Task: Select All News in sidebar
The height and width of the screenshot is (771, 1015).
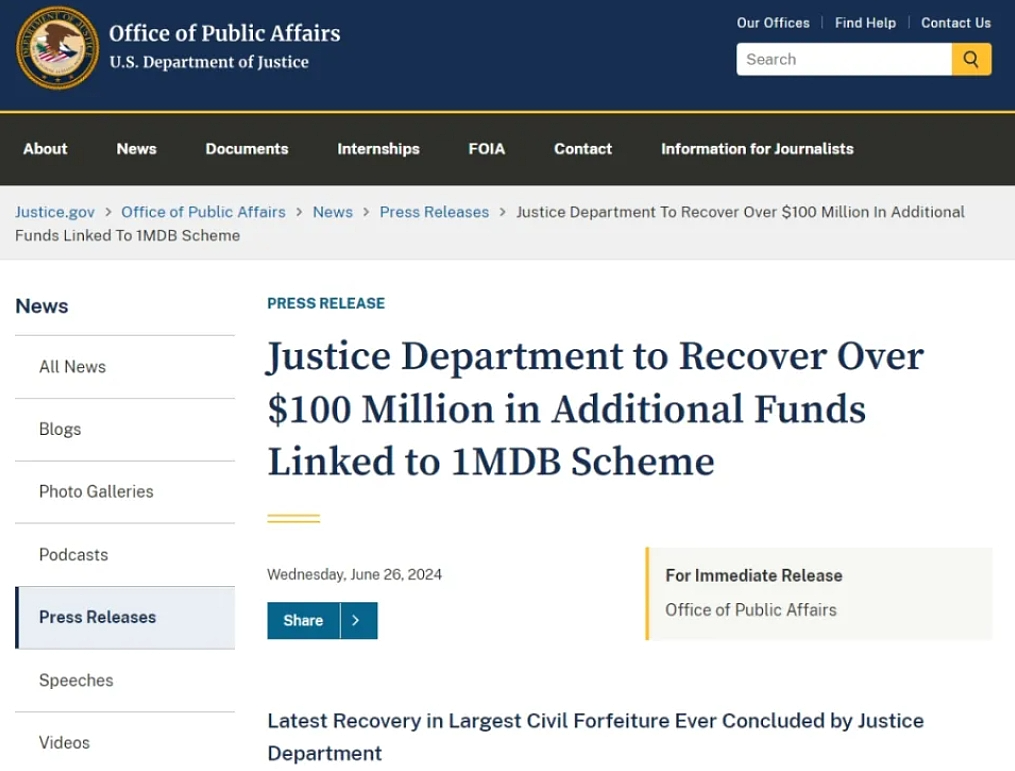Action: click(x=125, y=367)
